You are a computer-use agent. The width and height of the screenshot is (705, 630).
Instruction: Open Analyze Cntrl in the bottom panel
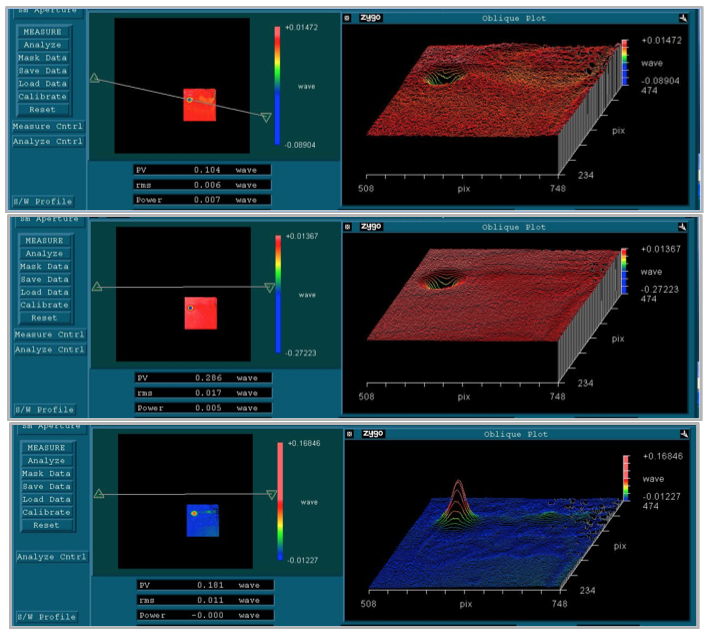coord(48,557)
